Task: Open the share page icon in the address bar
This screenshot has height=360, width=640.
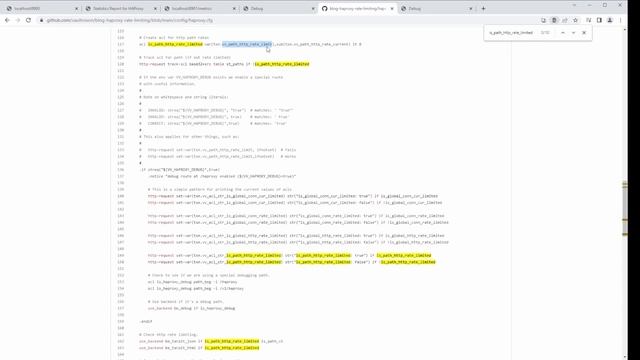Action: [565, 20]
